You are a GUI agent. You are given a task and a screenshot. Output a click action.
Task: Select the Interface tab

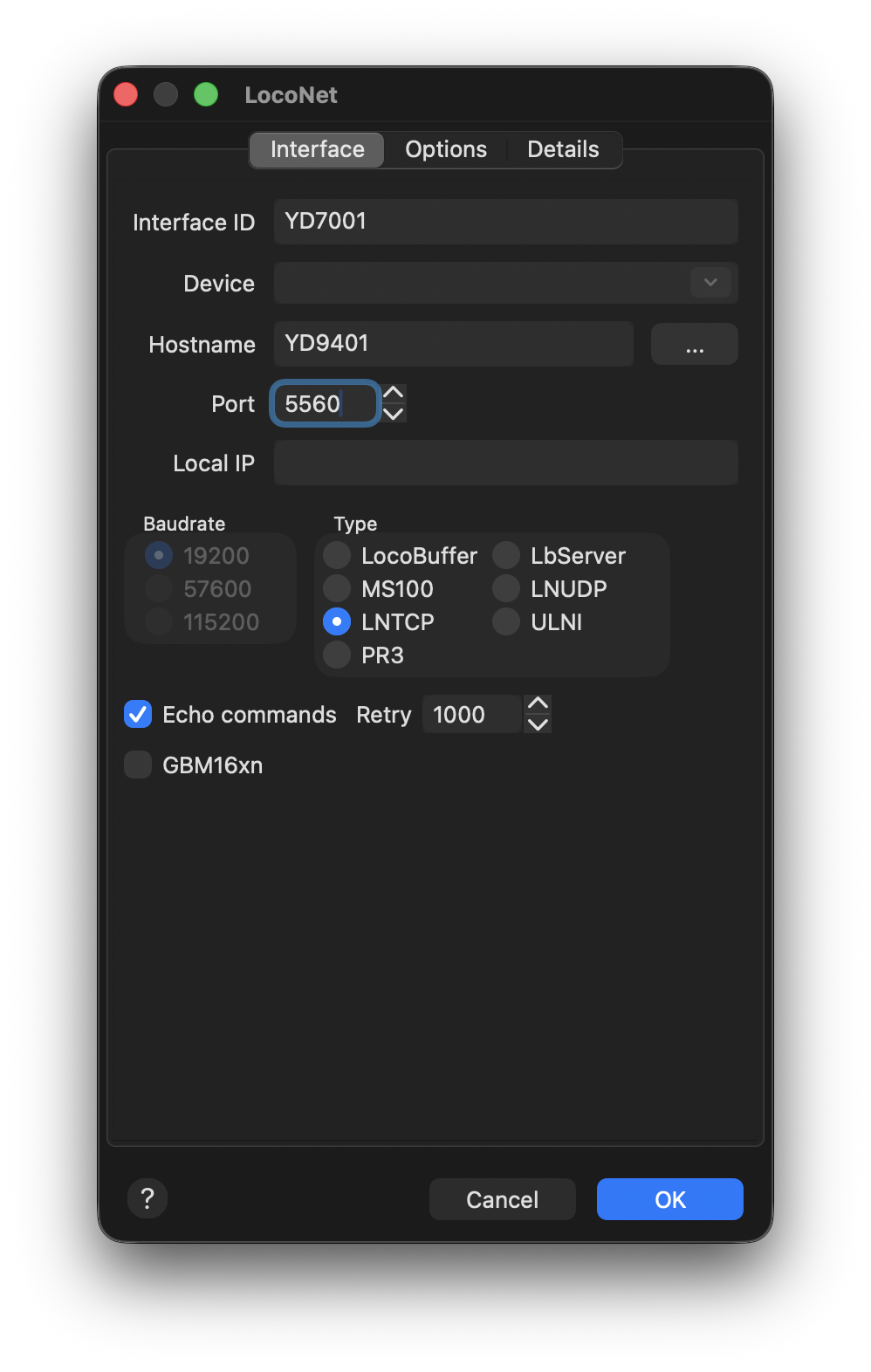(317, 150)
